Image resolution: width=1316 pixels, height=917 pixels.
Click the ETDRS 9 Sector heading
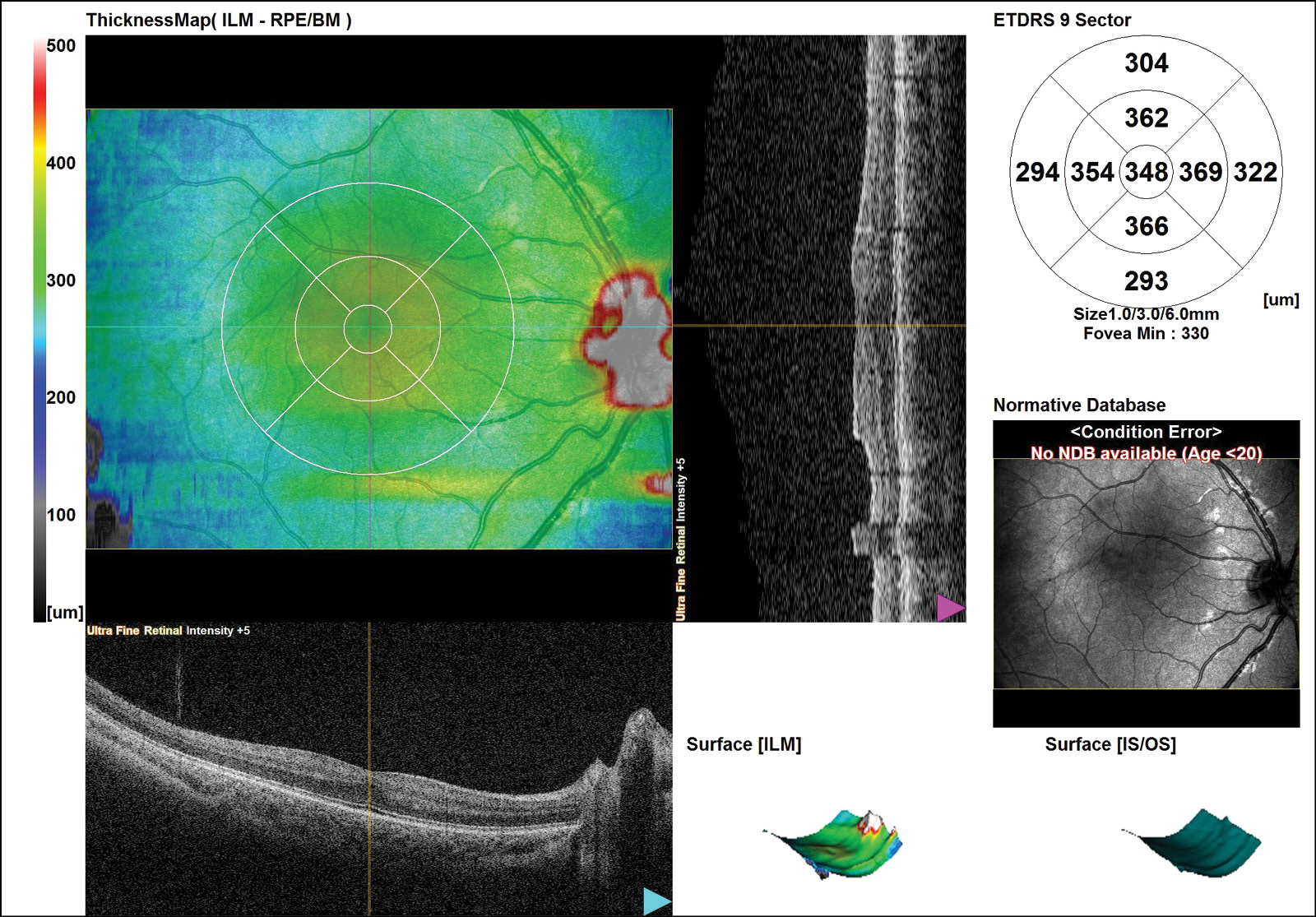tap(1062, 21)
